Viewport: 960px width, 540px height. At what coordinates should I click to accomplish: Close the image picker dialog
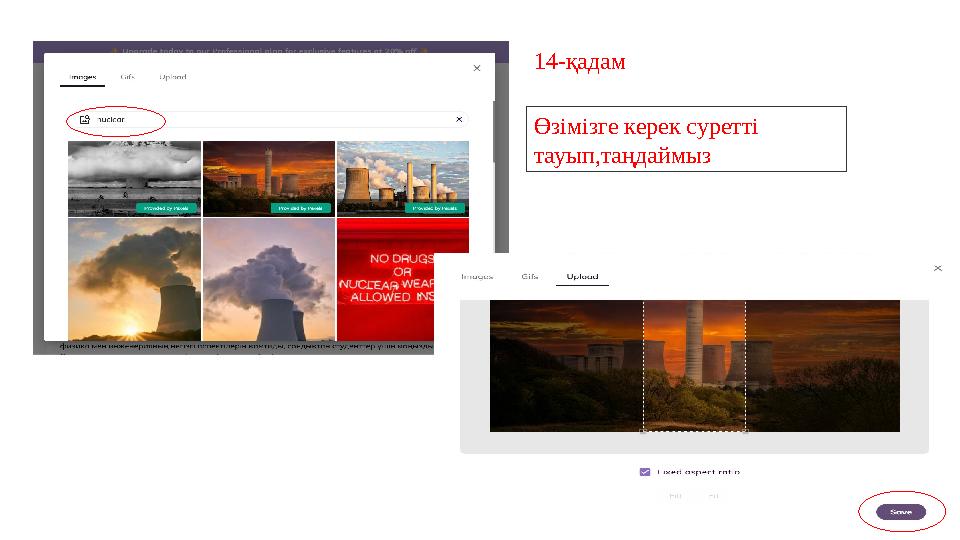(477, 68)
